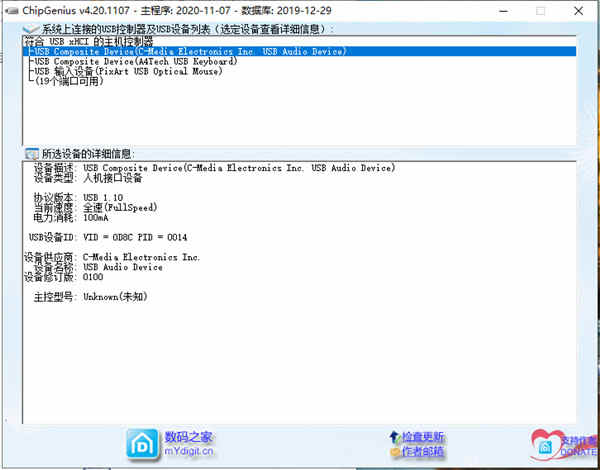This screenshot has height=470, width=600.
Task: Open the mYdigit.cn website link
Action: tap(189, 451)
